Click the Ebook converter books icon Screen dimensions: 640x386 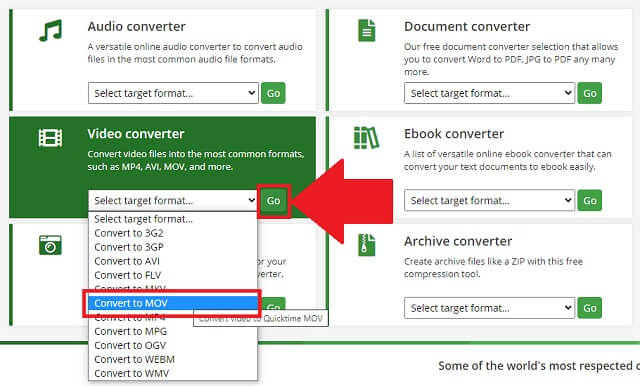point(366,138)
